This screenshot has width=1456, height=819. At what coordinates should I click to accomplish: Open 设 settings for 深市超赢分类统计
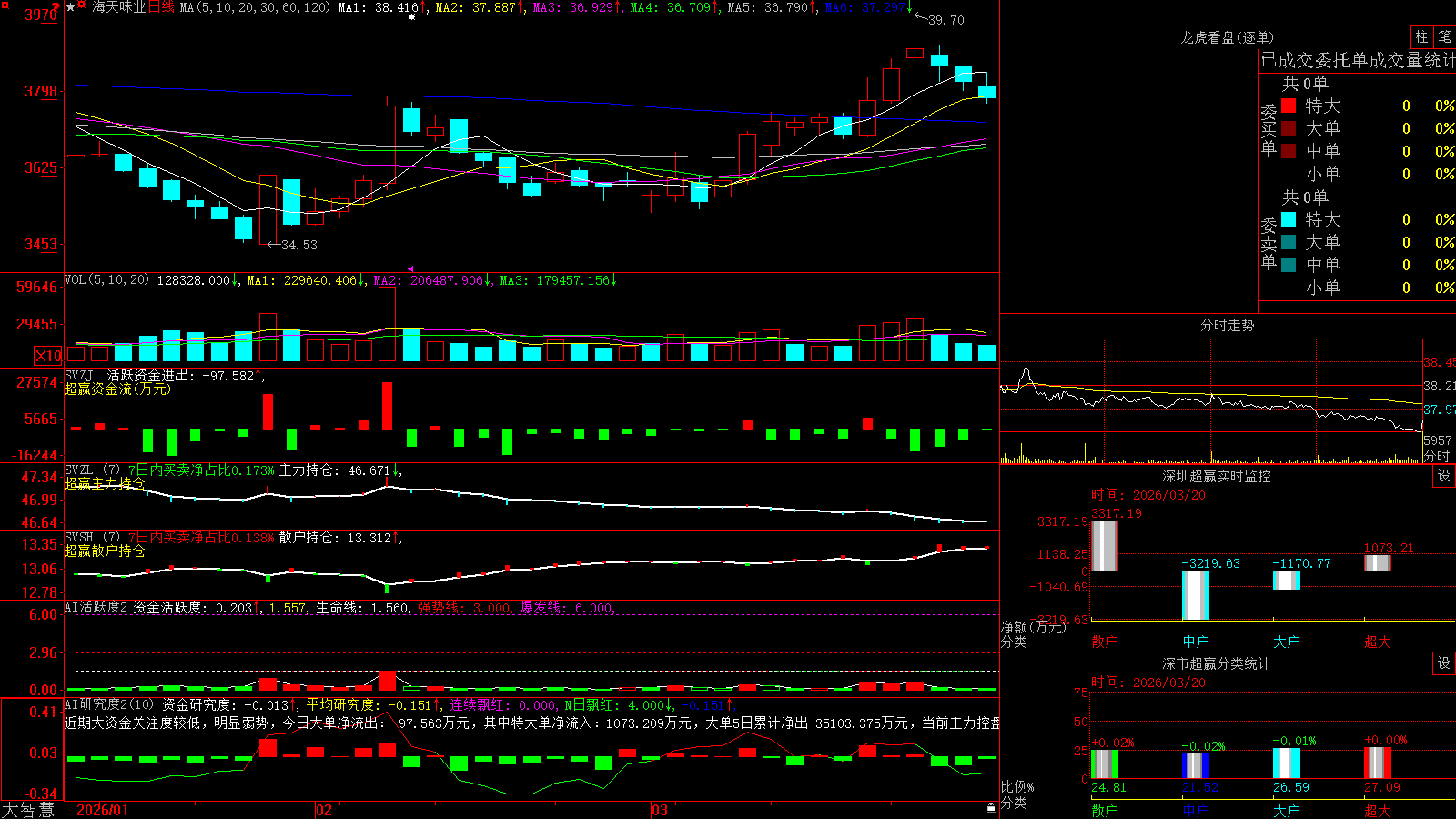(x=1444, y=663)
